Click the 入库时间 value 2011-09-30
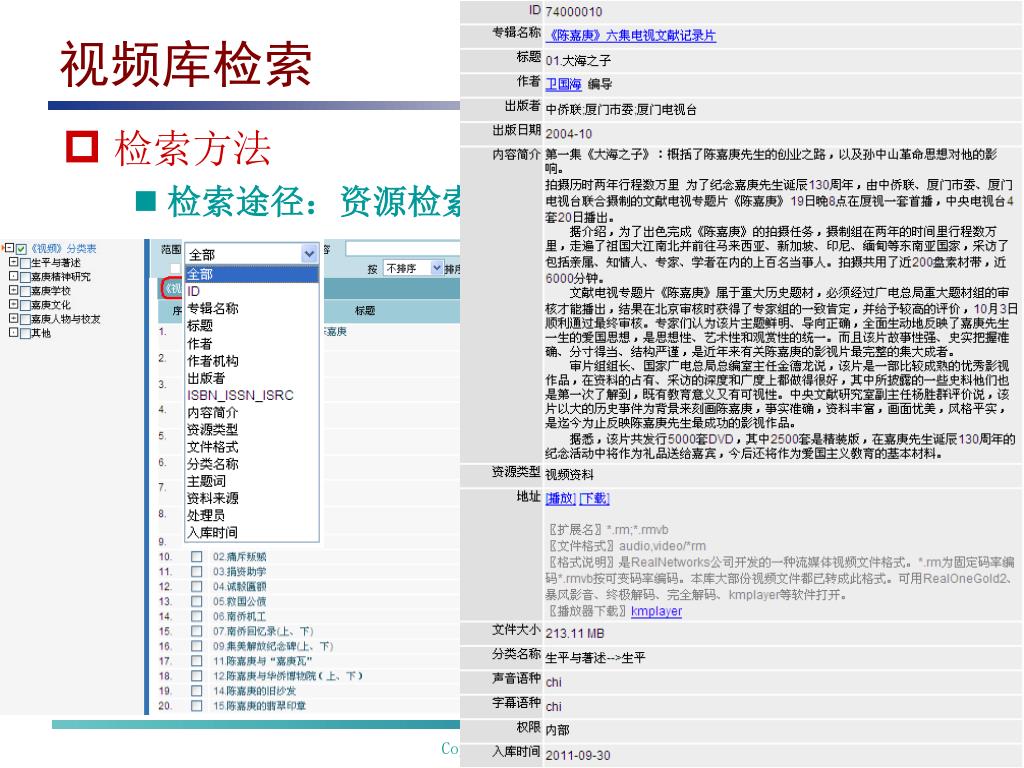This screenshot has height=768, width=1024. click(578, 756)
